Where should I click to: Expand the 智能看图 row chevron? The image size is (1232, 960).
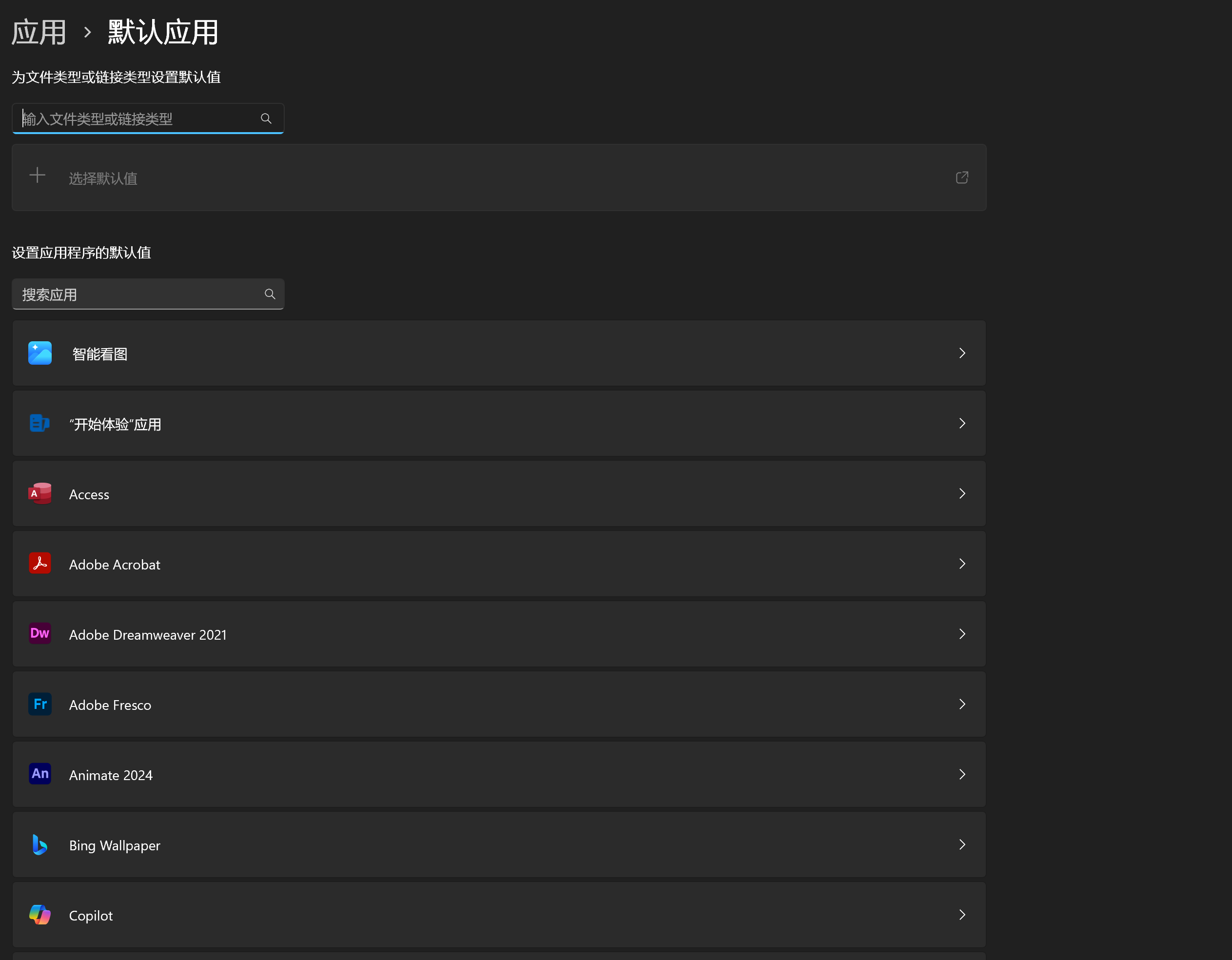tap(962, 353)
